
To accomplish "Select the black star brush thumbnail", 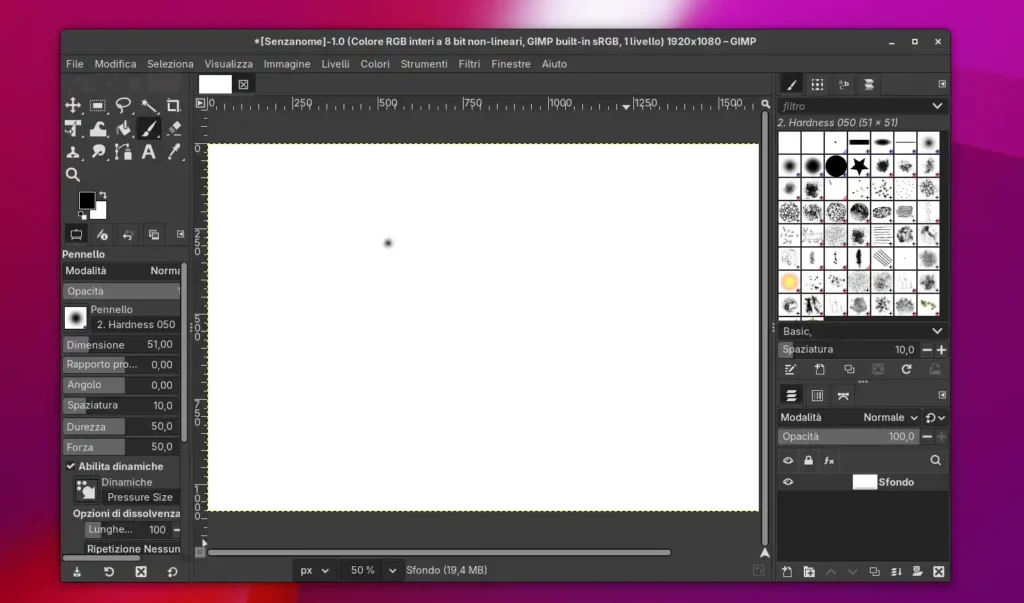I will (859, 166).
